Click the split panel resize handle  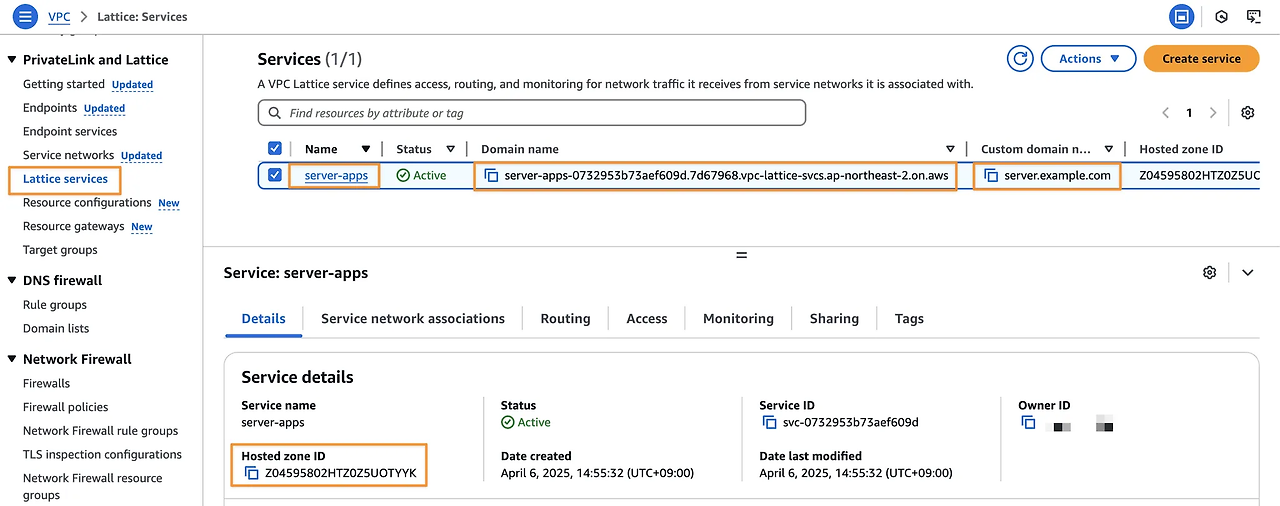(741, 256)
